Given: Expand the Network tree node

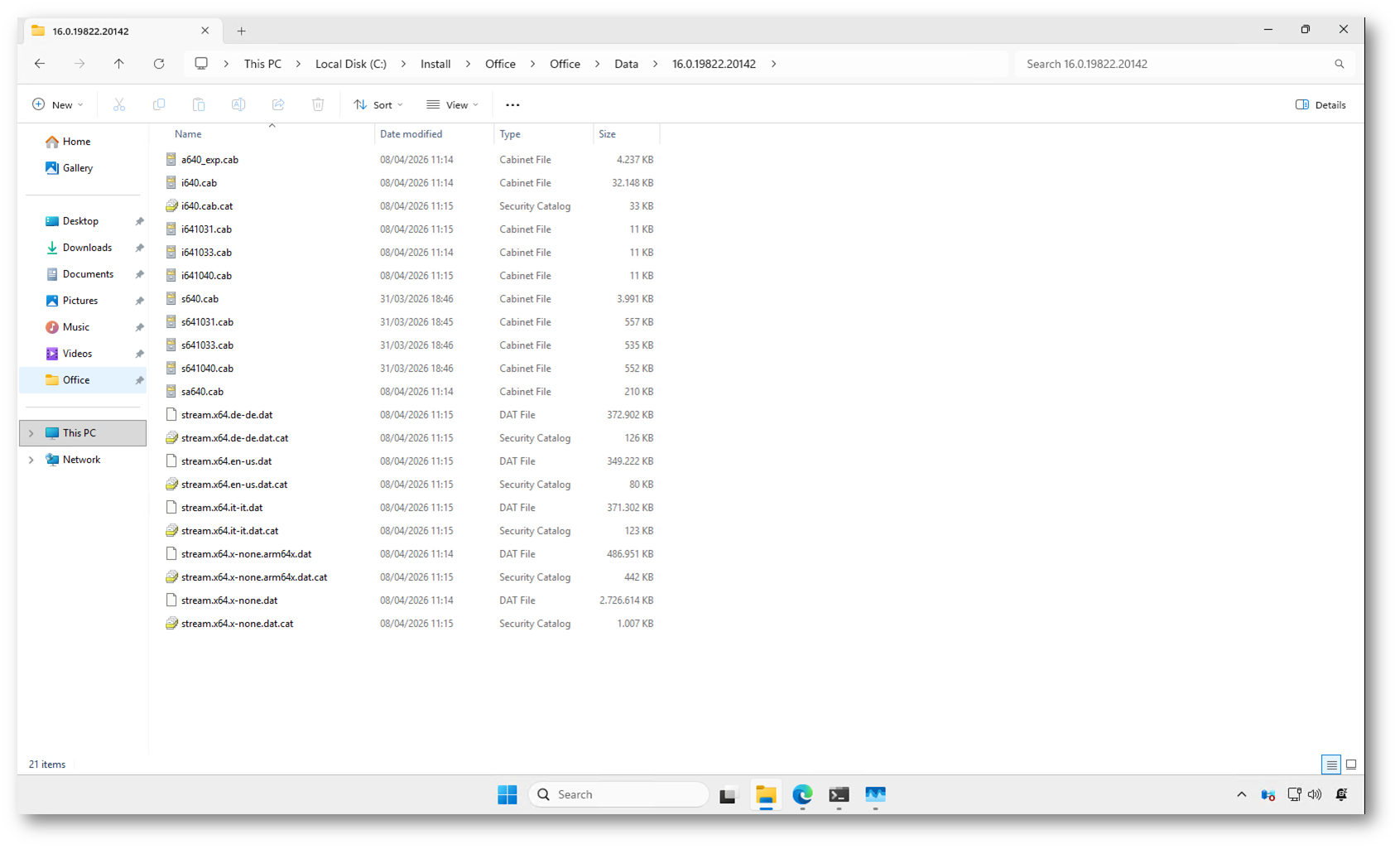Looking at the screenshot, I should 31,460.
